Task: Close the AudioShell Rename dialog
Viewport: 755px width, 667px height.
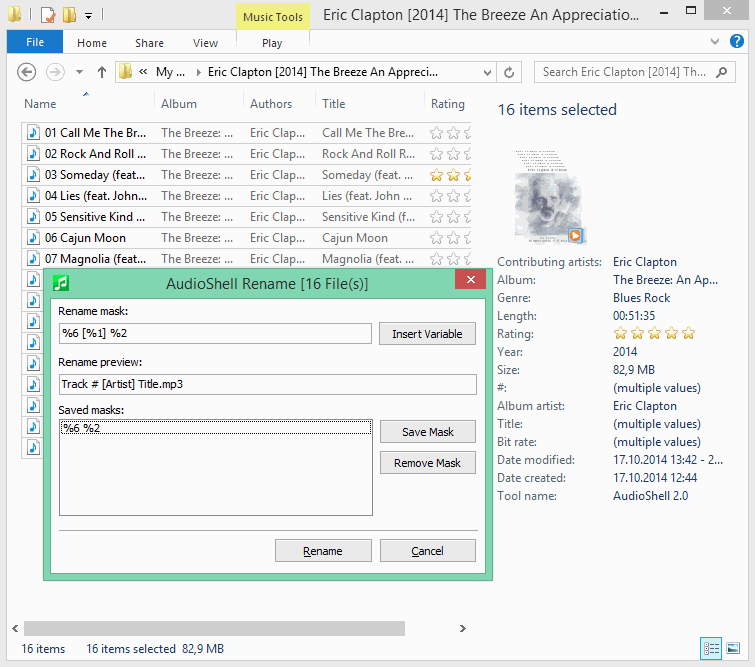Action: coord(471,279)
